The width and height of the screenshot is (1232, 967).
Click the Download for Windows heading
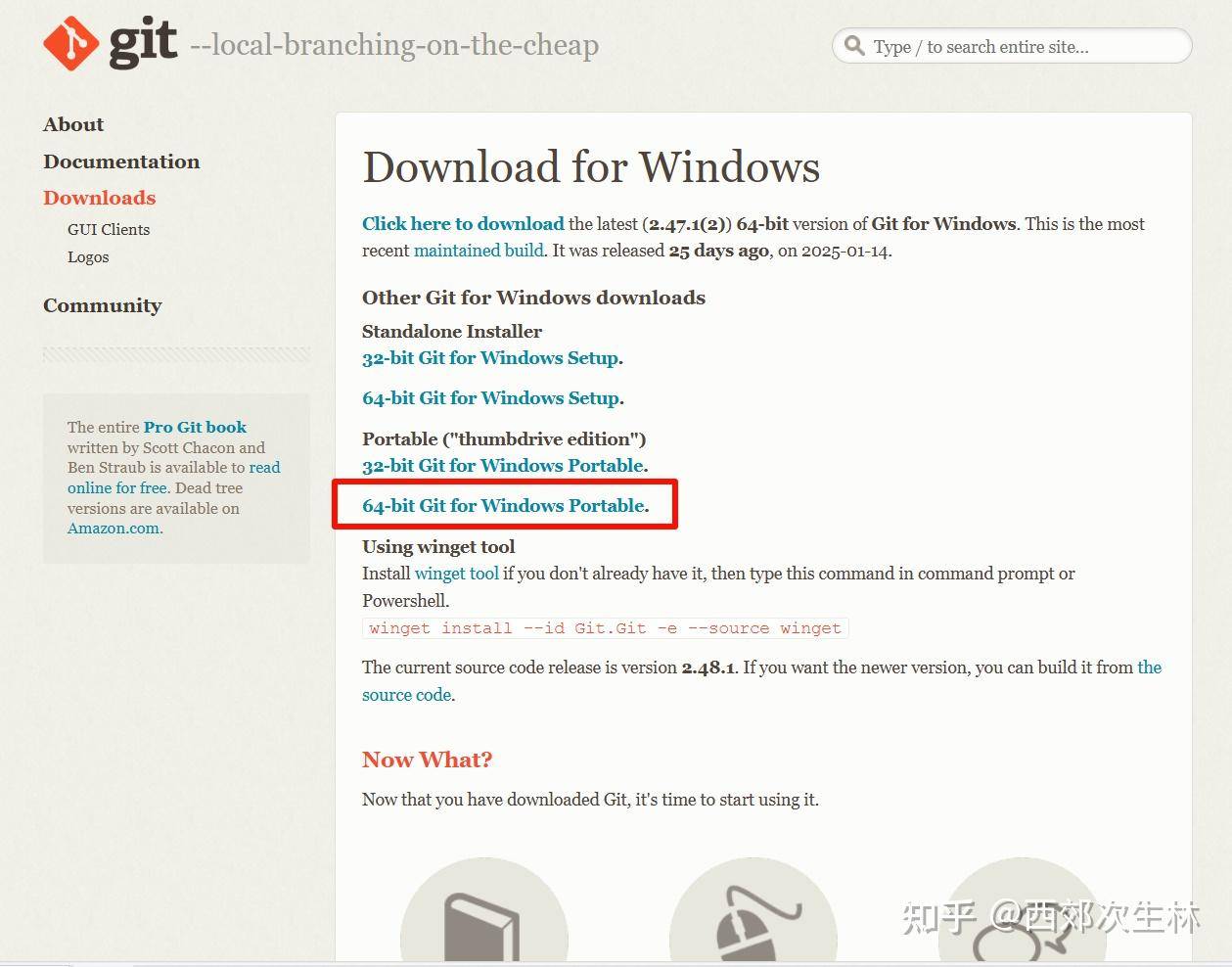point(591,167)
